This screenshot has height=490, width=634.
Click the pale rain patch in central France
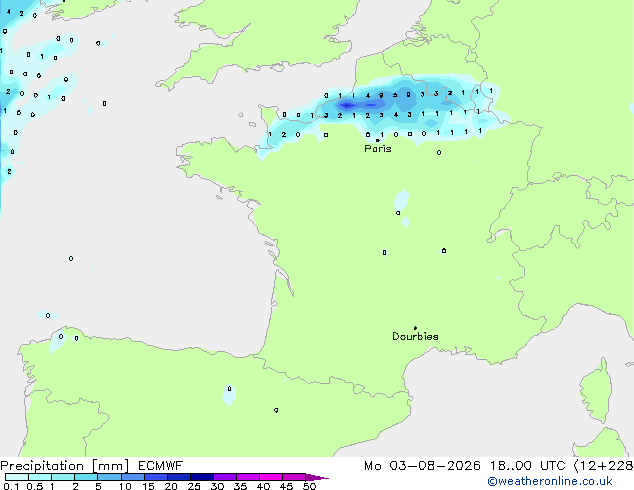(x=401, y=201)
